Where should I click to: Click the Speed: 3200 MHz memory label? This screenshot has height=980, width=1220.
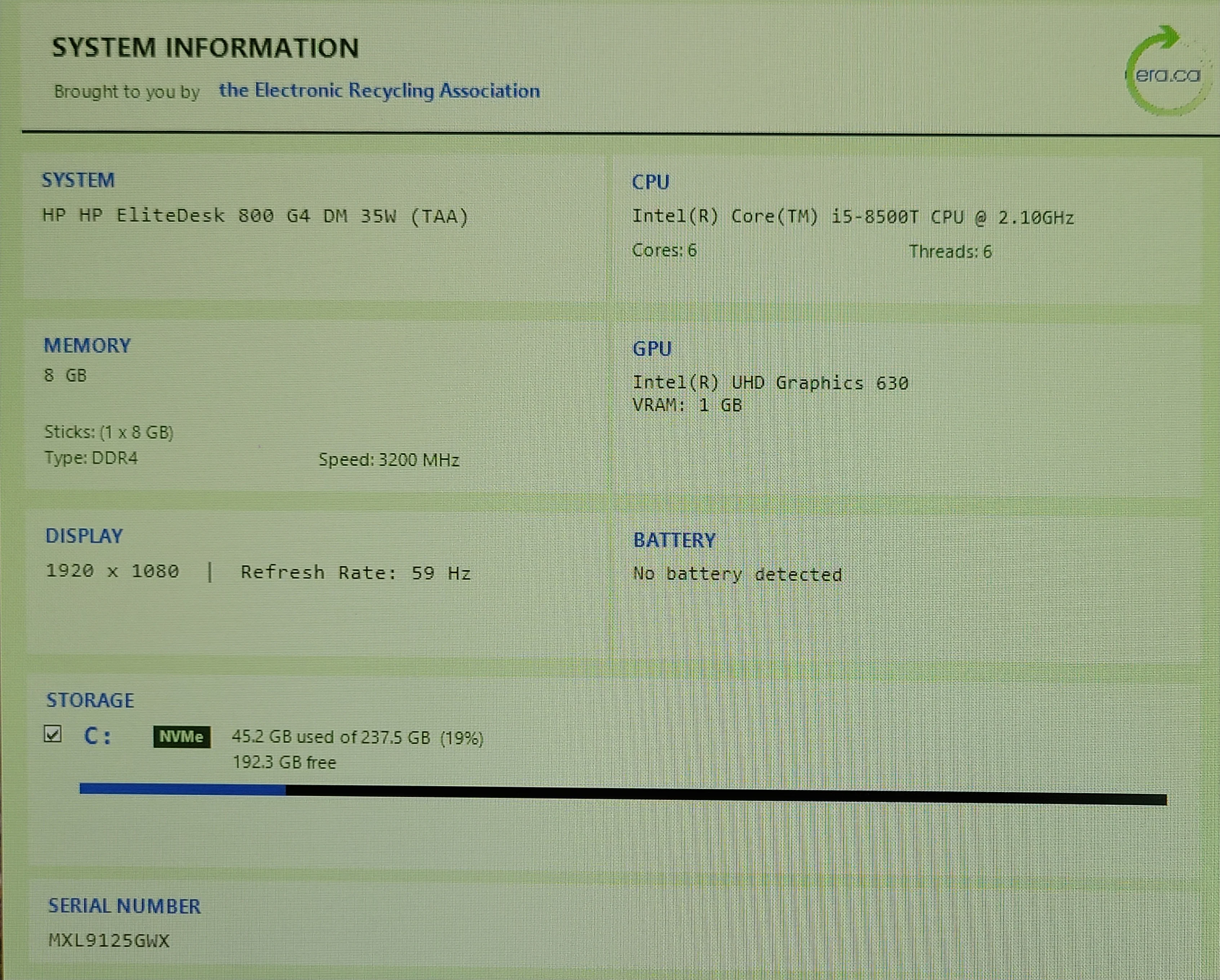tap(389, 460)
